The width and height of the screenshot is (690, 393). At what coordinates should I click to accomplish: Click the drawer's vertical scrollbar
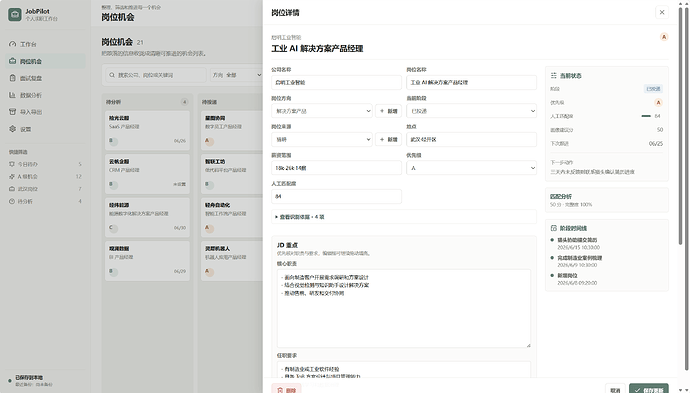[x=681, y=125]
